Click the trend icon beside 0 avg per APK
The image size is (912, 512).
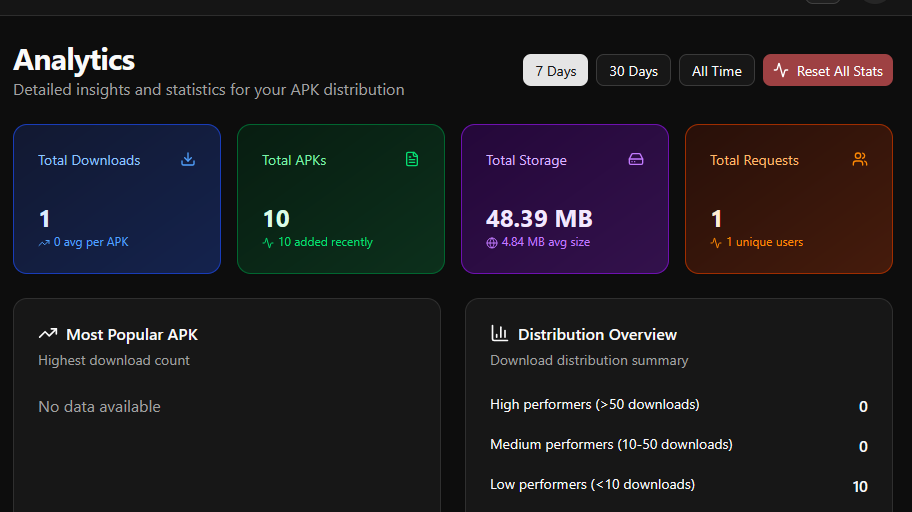click(44, 242)
